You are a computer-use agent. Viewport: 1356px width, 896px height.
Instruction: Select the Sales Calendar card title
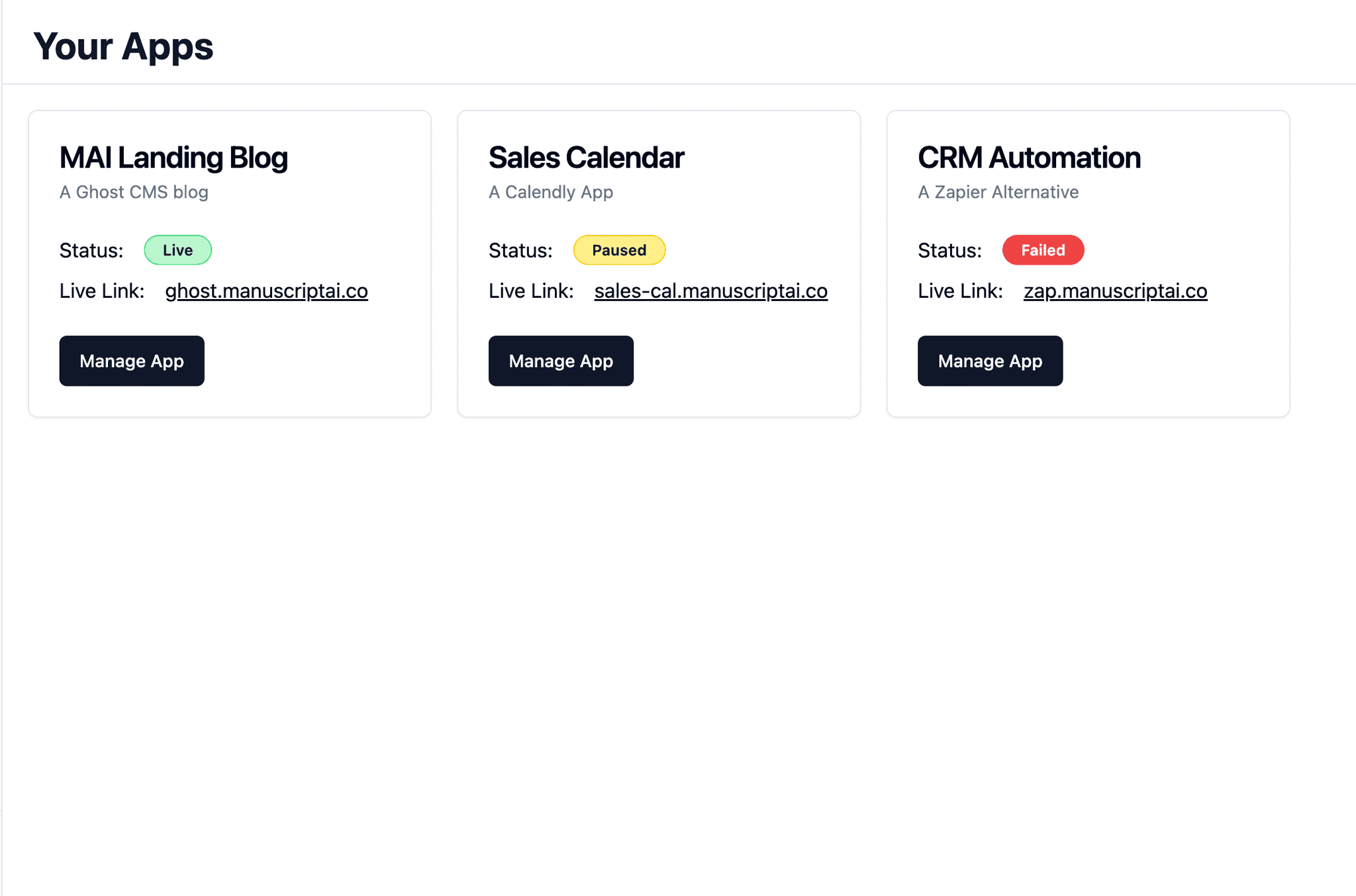point(586,157)
